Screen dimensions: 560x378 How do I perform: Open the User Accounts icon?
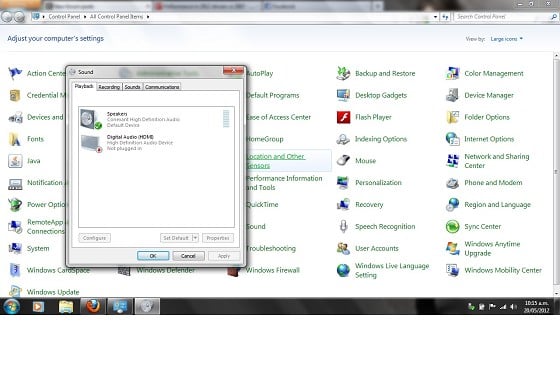(x=343, y=248)
